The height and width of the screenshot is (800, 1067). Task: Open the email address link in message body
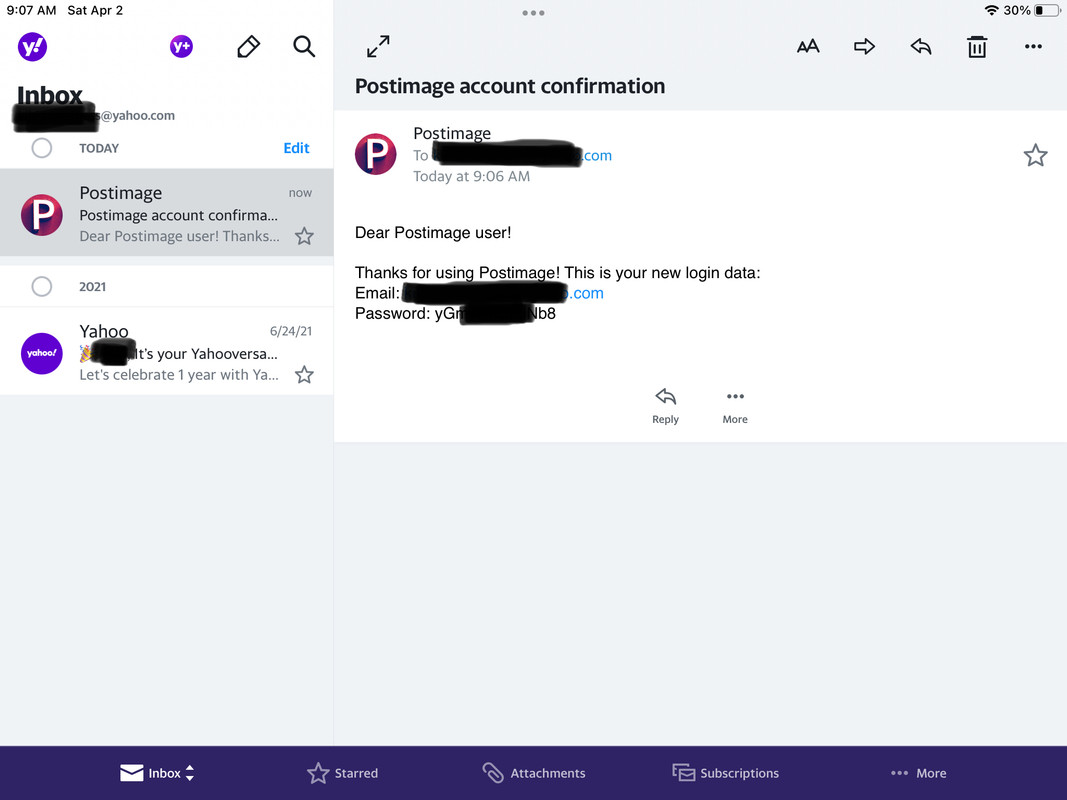click(502, 293)
